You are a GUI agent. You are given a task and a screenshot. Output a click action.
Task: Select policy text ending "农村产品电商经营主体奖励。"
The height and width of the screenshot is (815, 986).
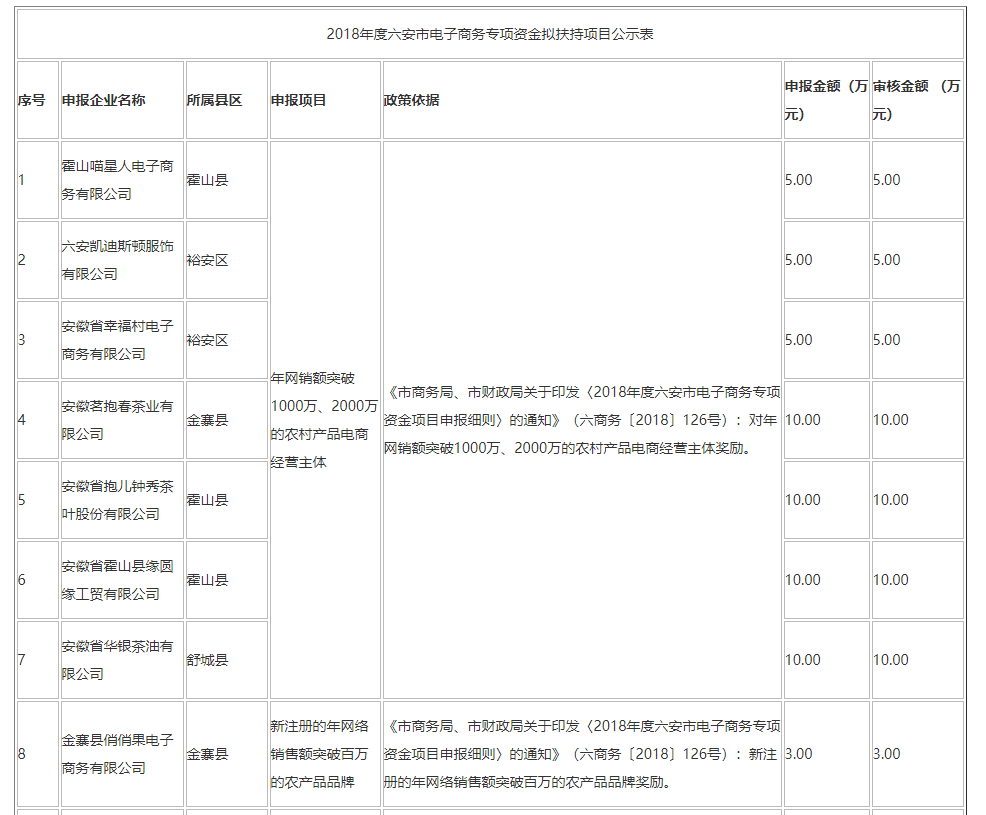[582, 420]
